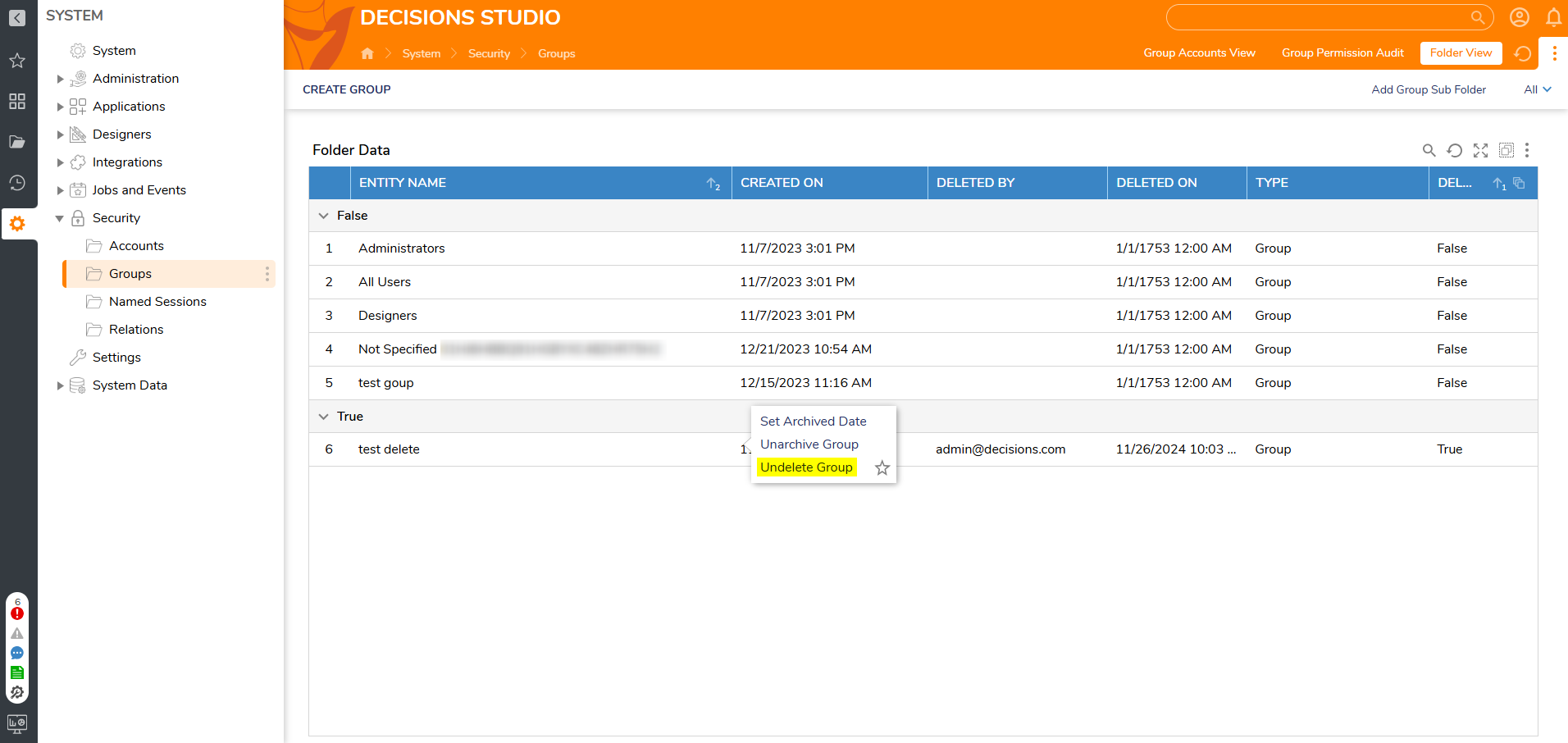Choose Unarchive Group from context menu

point(809,444)
